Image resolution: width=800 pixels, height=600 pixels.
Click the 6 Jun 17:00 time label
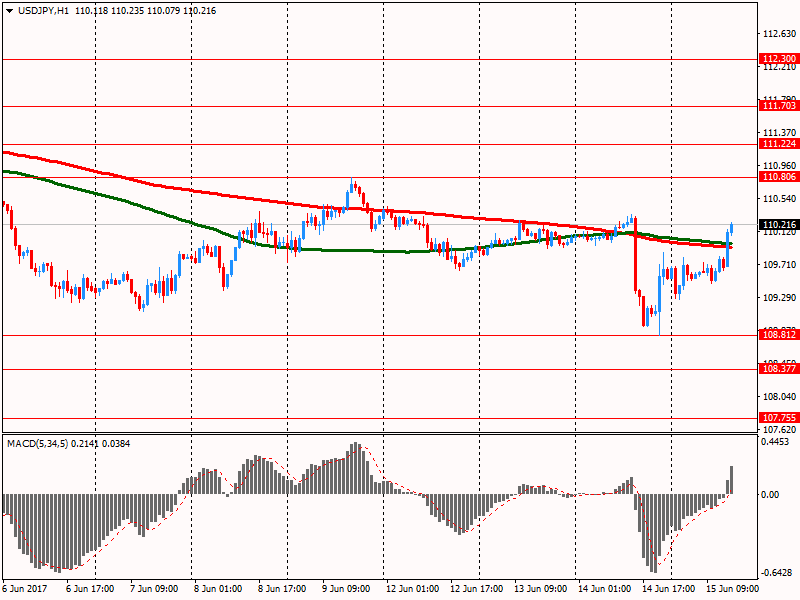coord(90,589)
